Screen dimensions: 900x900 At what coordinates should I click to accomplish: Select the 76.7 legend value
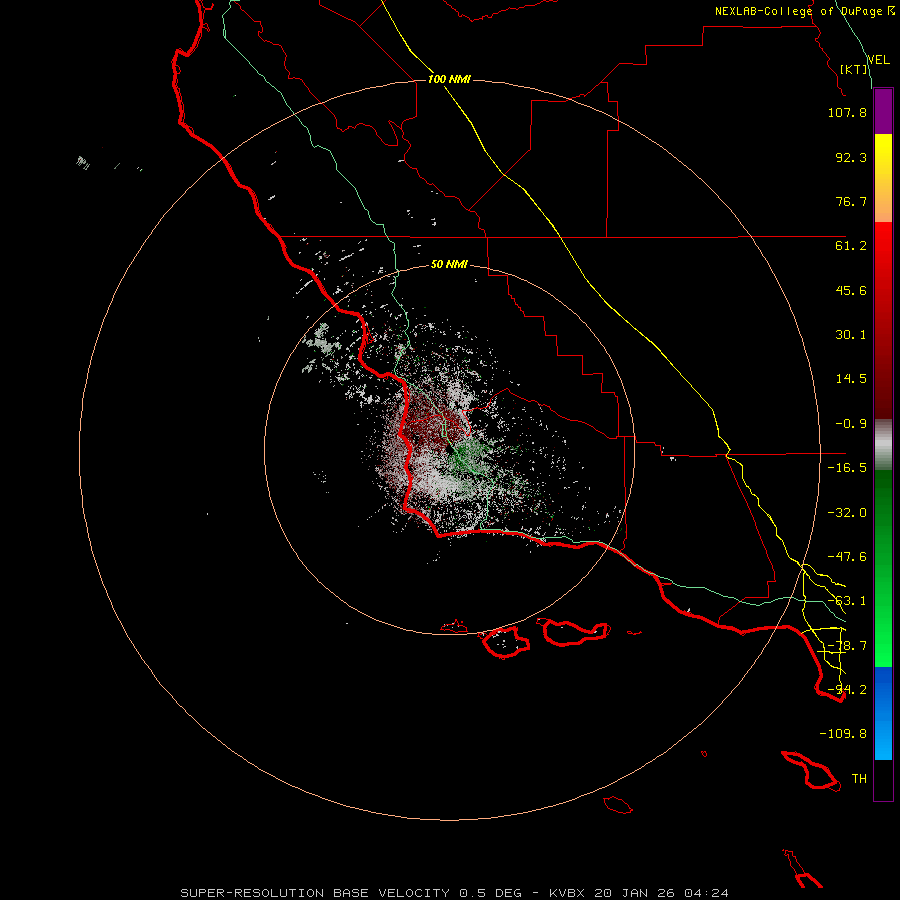pyautogui.click(x=851, y=201)
